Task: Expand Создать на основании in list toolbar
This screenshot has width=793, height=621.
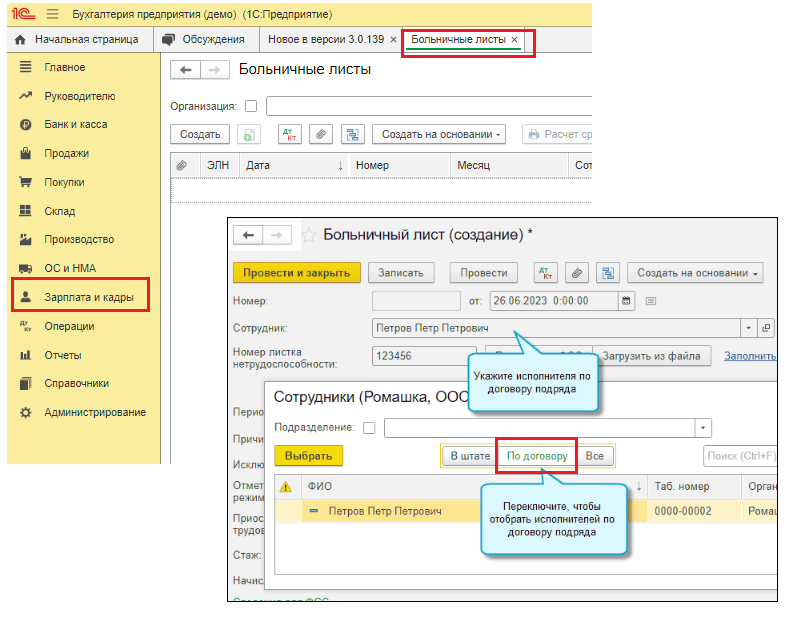Action: coord(439,135)
